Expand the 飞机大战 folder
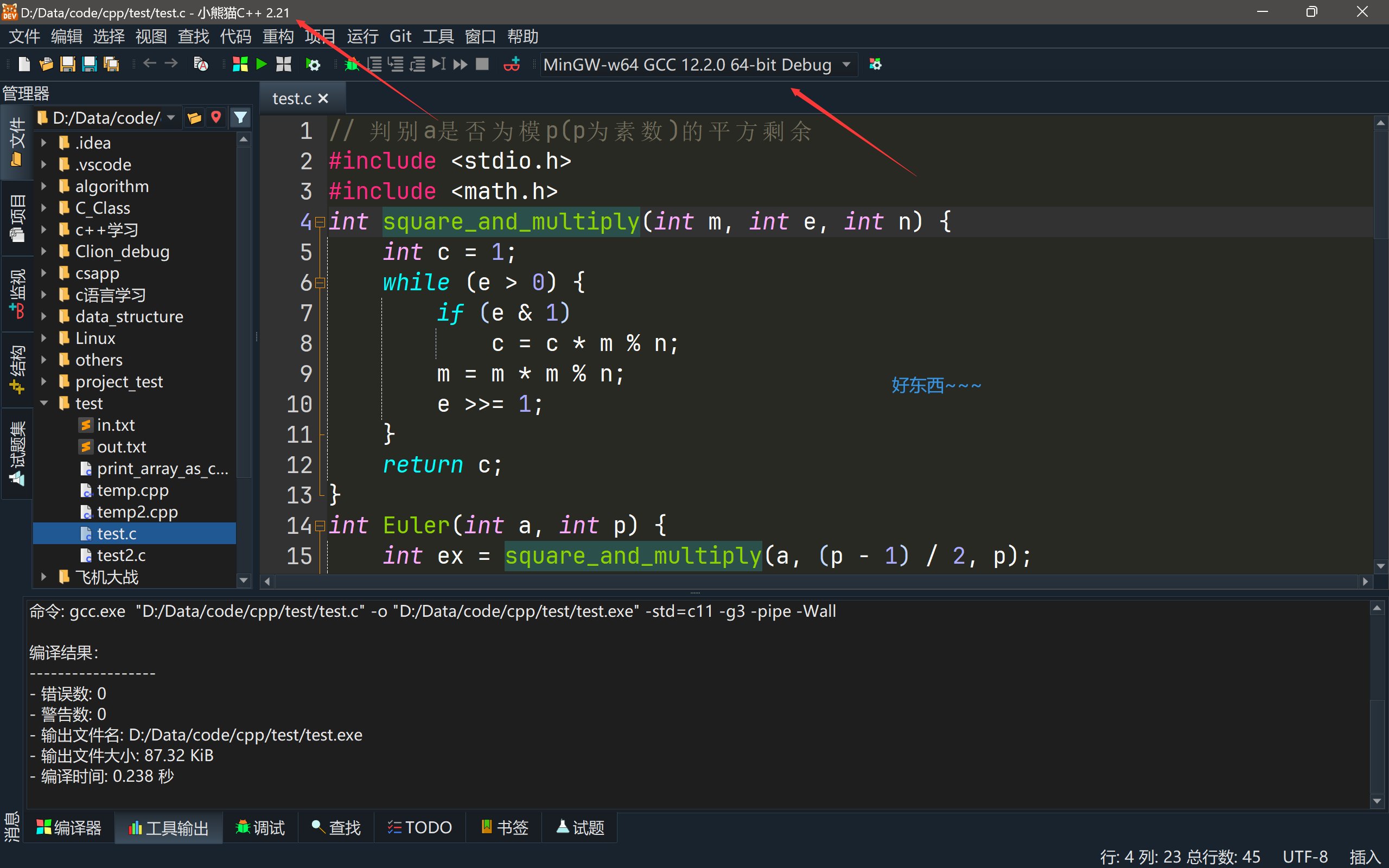The width and height of the screenshot is (1389, 868). click(43, 577)
